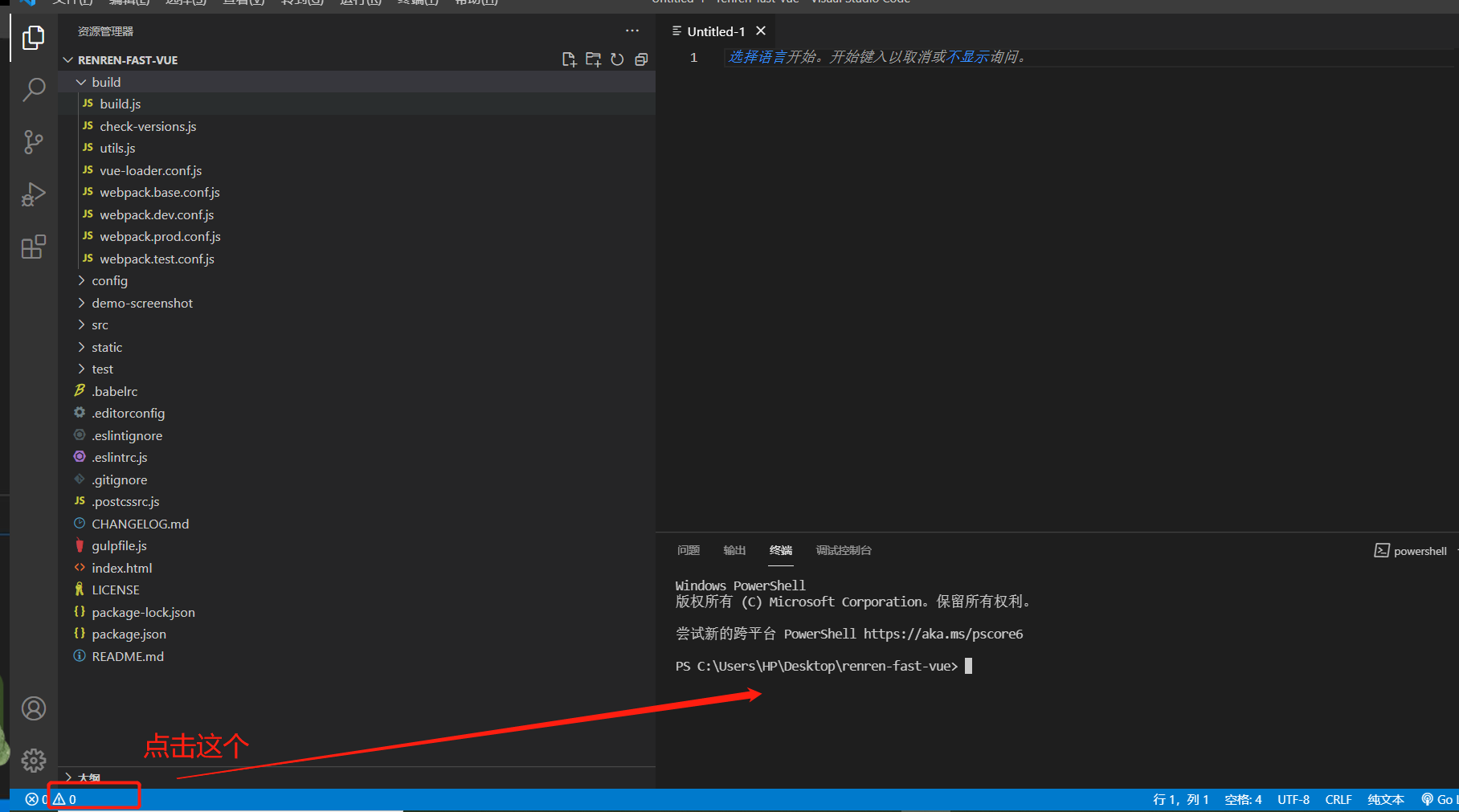
Task: Open webpack.prod.conf.js file
Action: click(x=357, y=236)
